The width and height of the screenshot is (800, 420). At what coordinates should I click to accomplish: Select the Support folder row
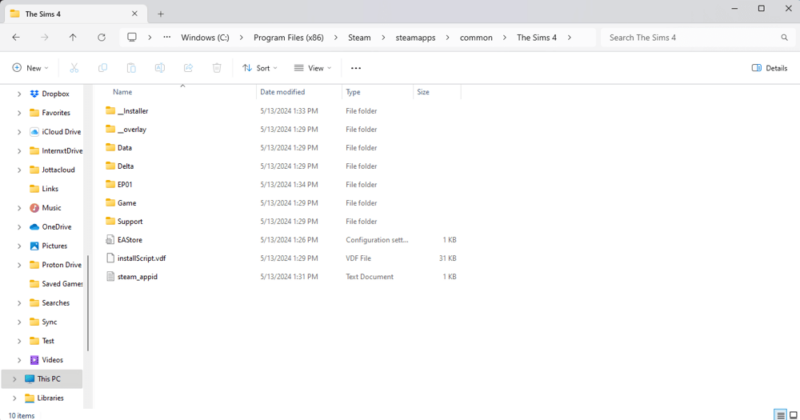(x=283, y=221)
